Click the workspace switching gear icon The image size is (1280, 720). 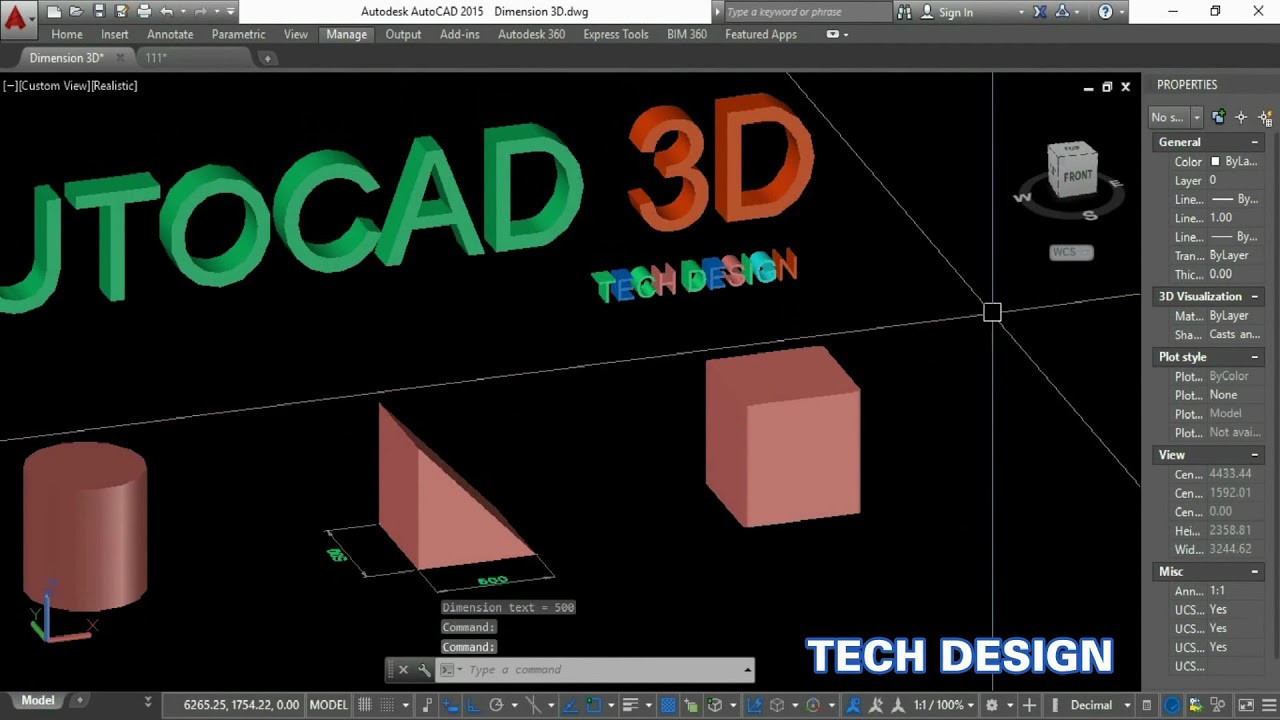click(991, 705)
